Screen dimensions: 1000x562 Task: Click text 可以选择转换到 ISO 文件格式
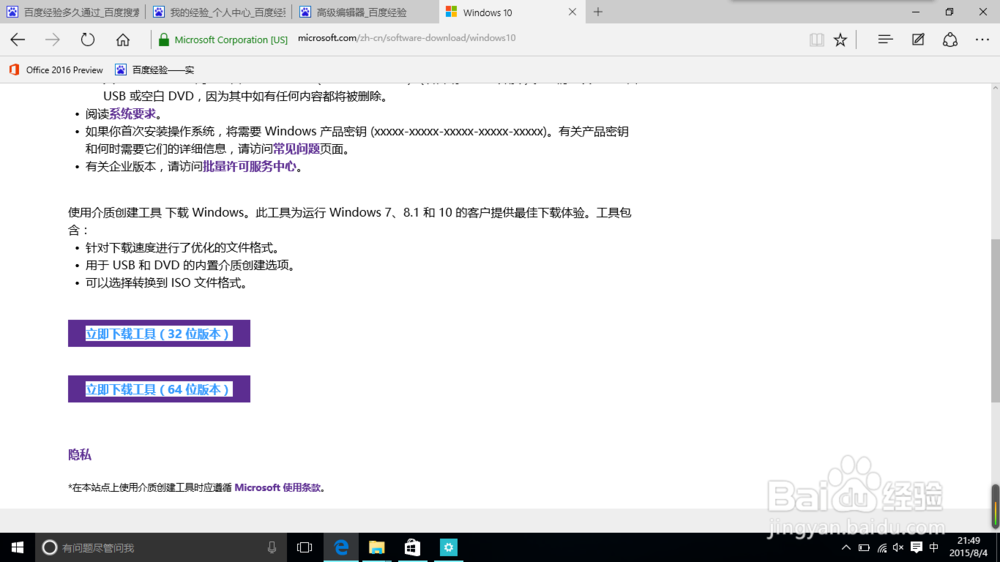[x=166, y=283]
